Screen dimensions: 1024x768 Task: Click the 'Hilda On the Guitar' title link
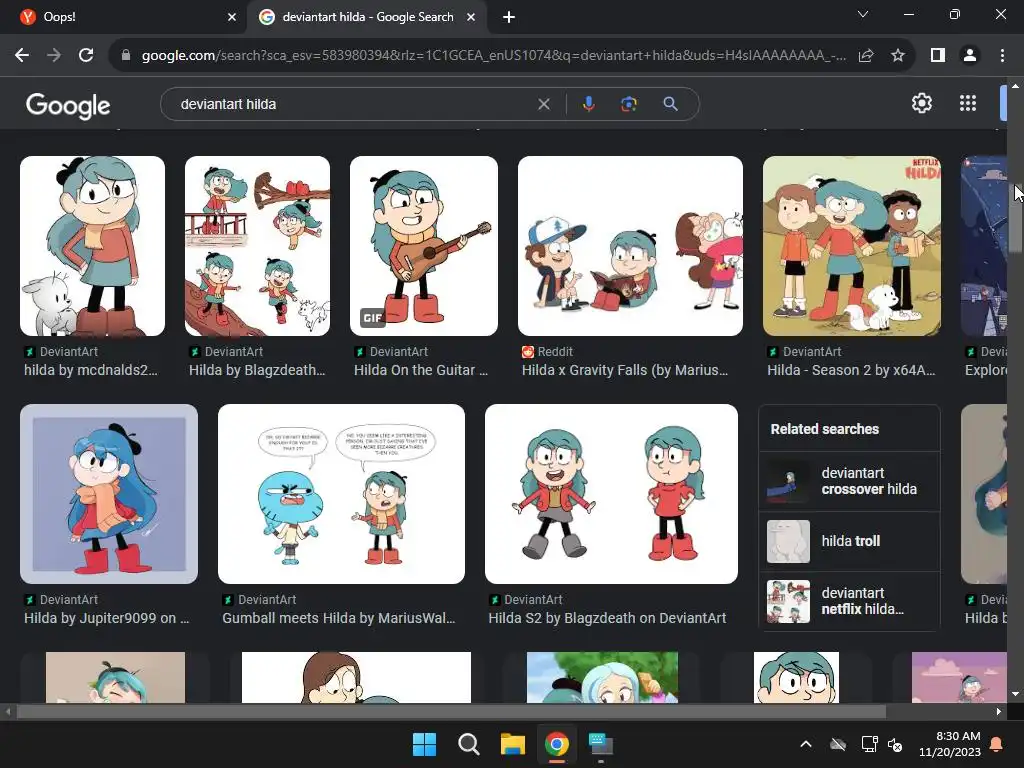point(421,370)
